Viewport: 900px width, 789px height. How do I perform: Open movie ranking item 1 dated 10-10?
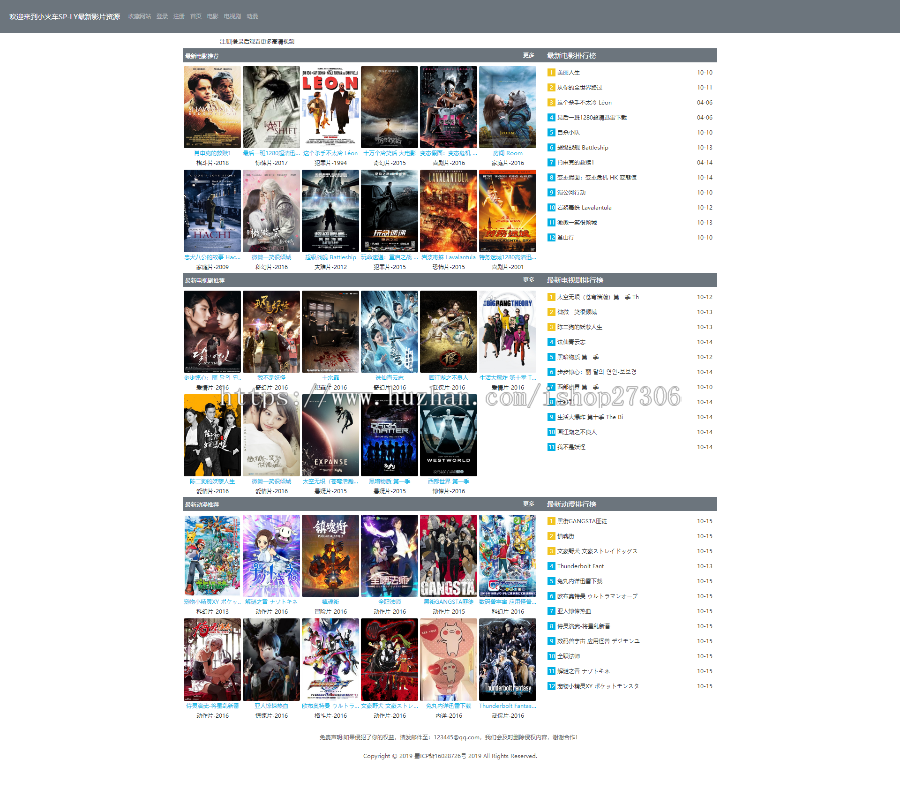click(x=568, y=73)
